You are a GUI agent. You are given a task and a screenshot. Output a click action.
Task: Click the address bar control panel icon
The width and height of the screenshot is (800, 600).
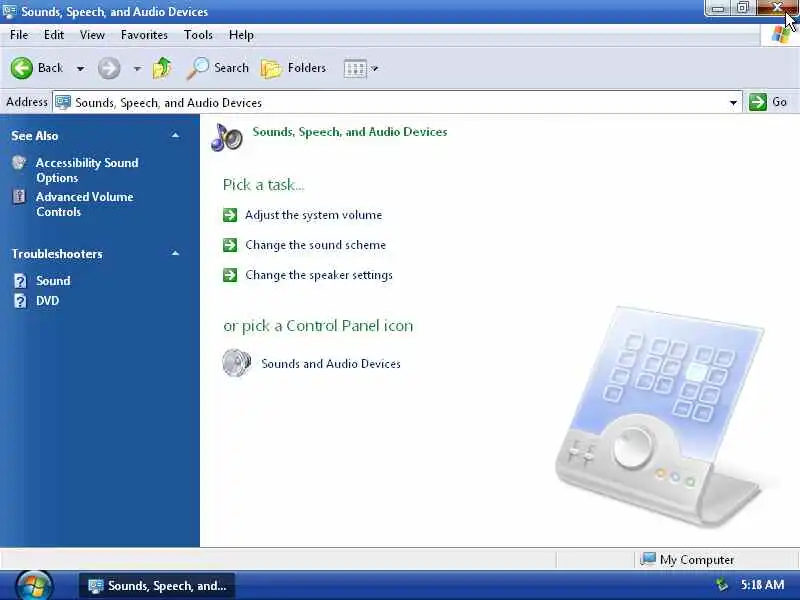tap(63, 103)
